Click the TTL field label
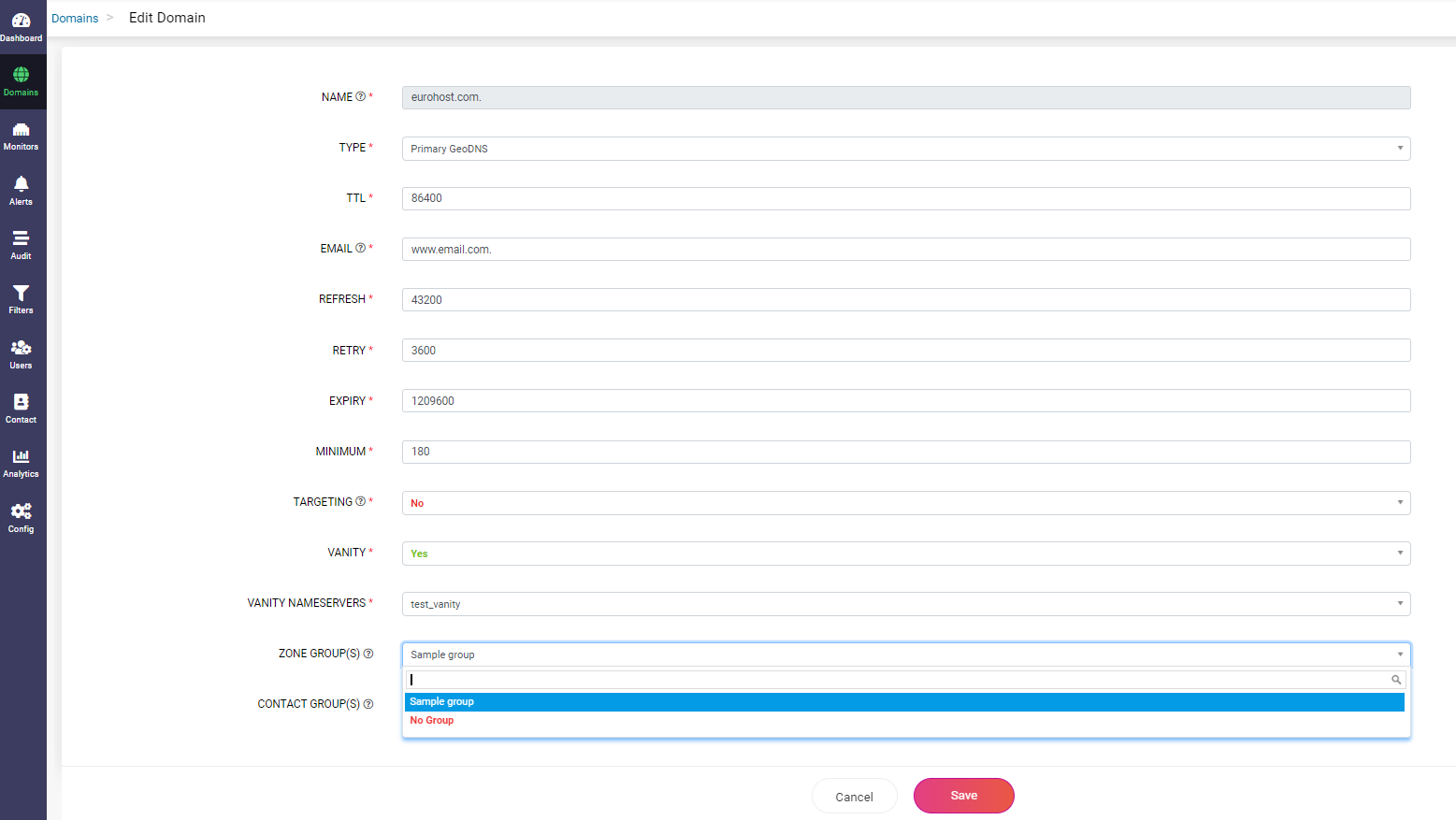 (356, 198)
